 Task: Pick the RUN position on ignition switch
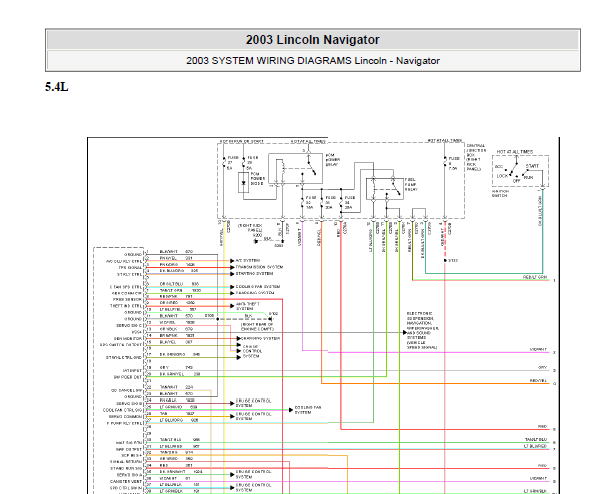click(528, 177)
